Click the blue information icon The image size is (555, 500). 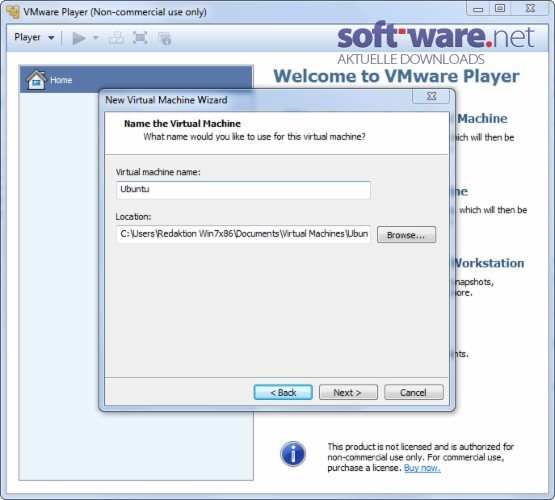pyautogui.click(x=293, y=454)
